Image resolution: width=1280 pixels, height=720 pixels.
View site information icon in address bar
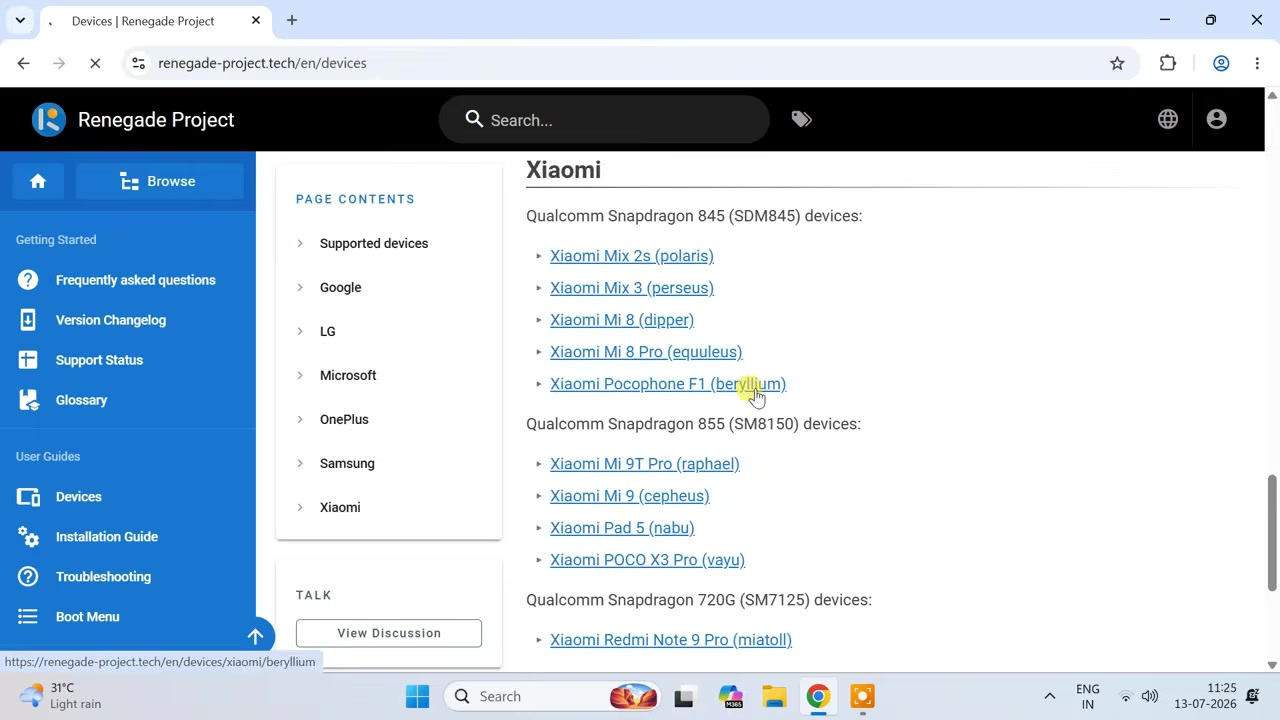pyautogui.click(x=139, y=63)
